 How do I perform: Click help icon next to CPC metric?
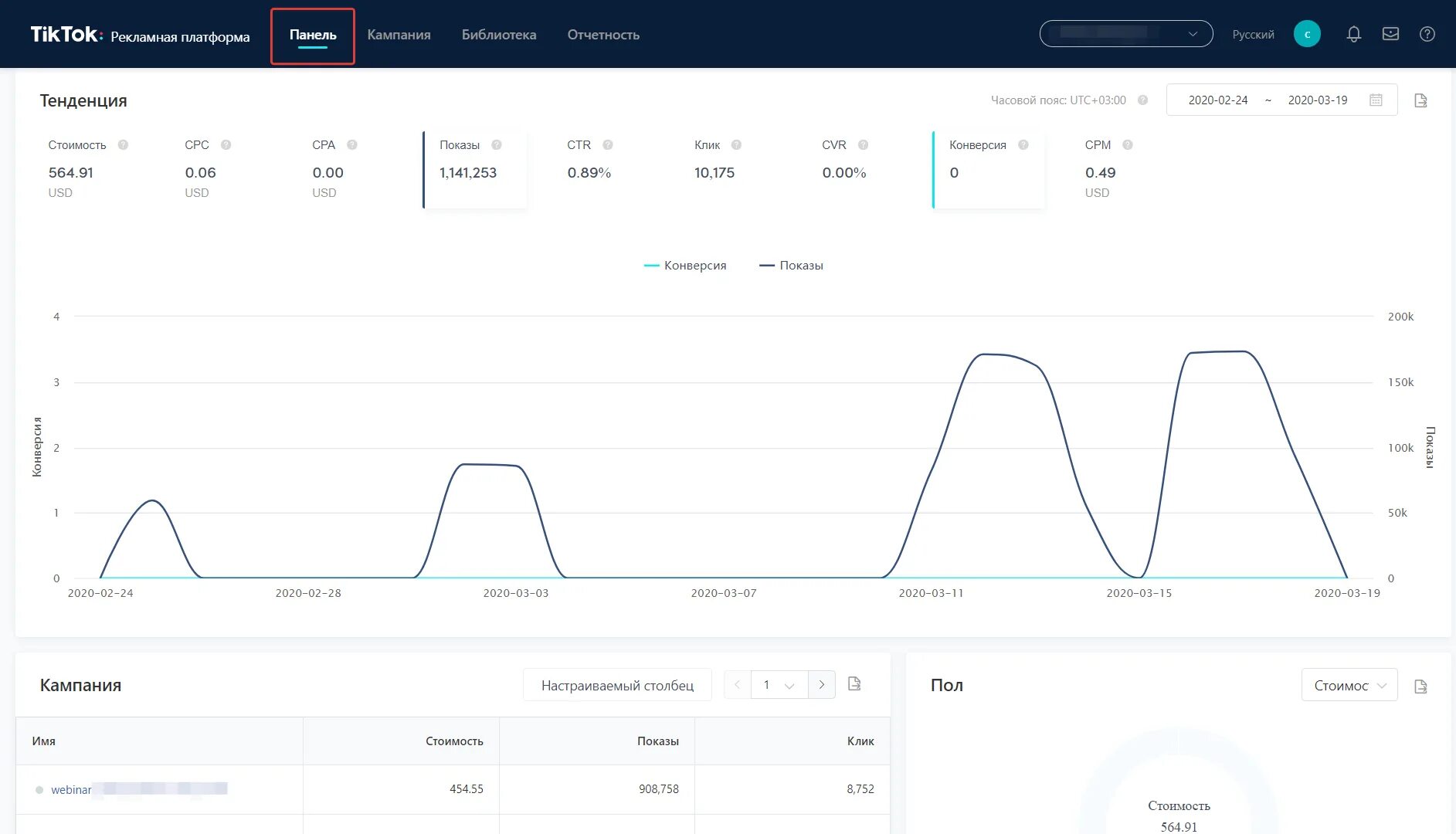[226, 145]
